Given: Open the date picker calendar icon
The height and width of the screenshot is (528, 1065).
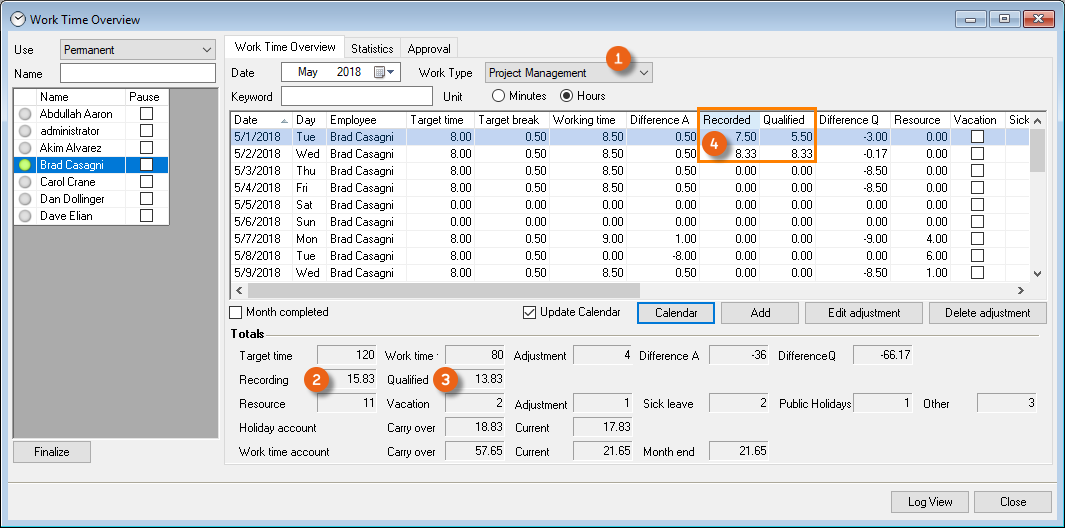Looking at the screenshot, I should point(380,72).
